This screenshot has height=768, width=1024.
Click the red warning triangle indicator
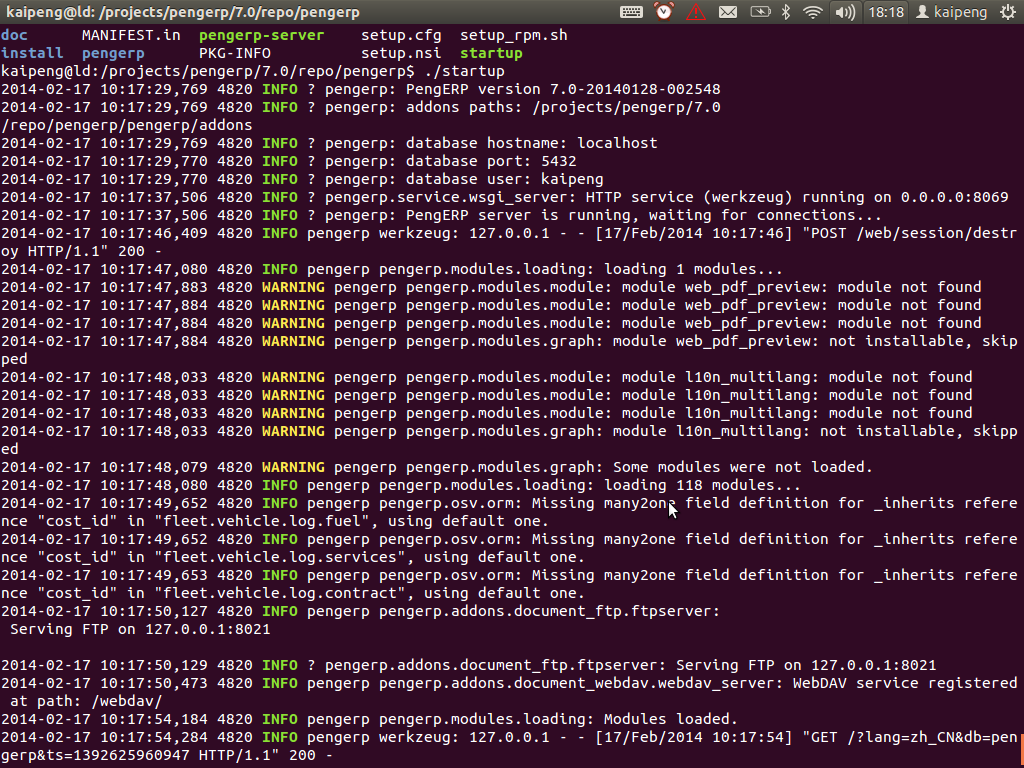[x=696, y=12]
